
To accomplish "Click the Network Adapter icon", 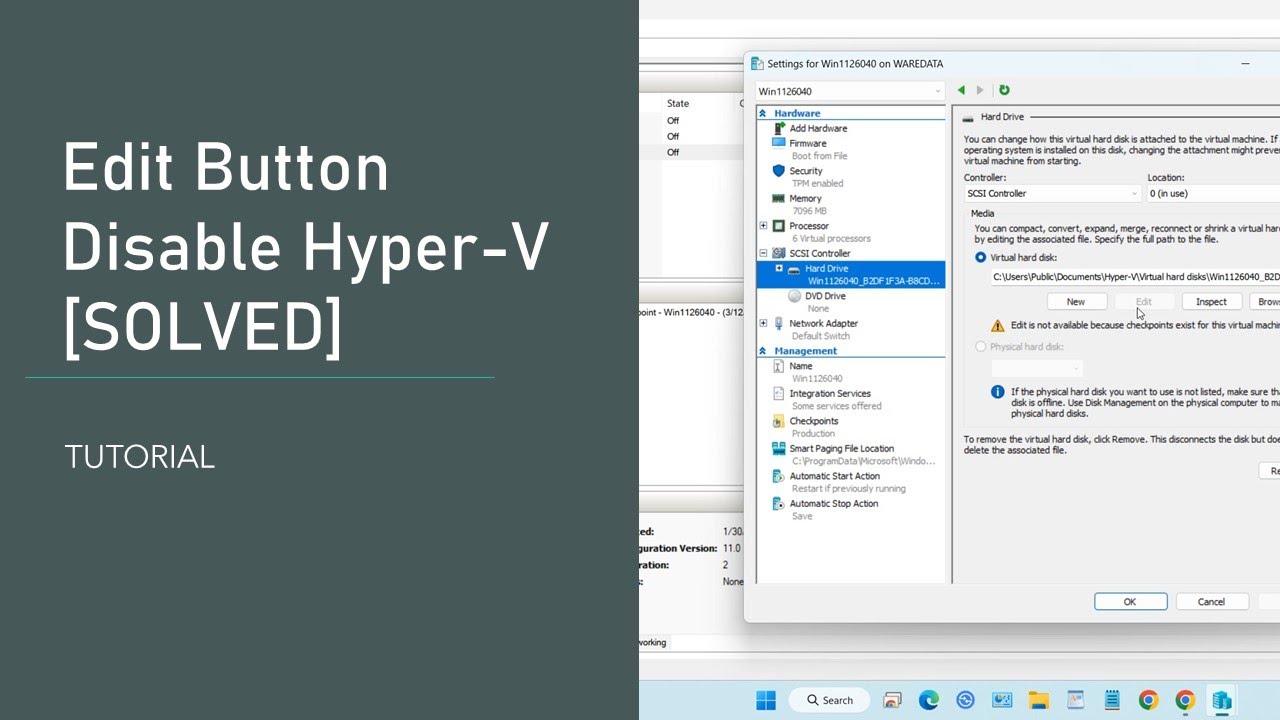I will tap(779, 323).
